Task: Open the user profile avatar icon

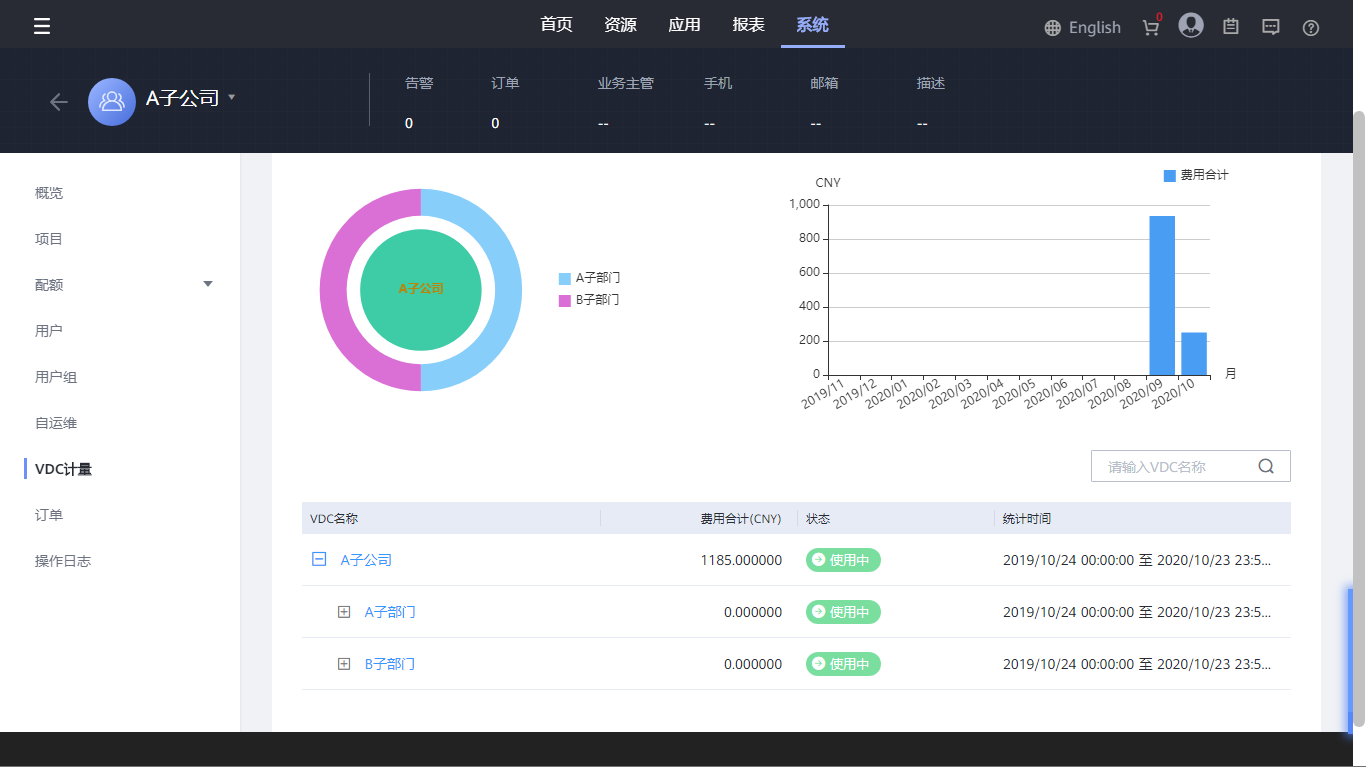Action: (x=1190, y=26)
